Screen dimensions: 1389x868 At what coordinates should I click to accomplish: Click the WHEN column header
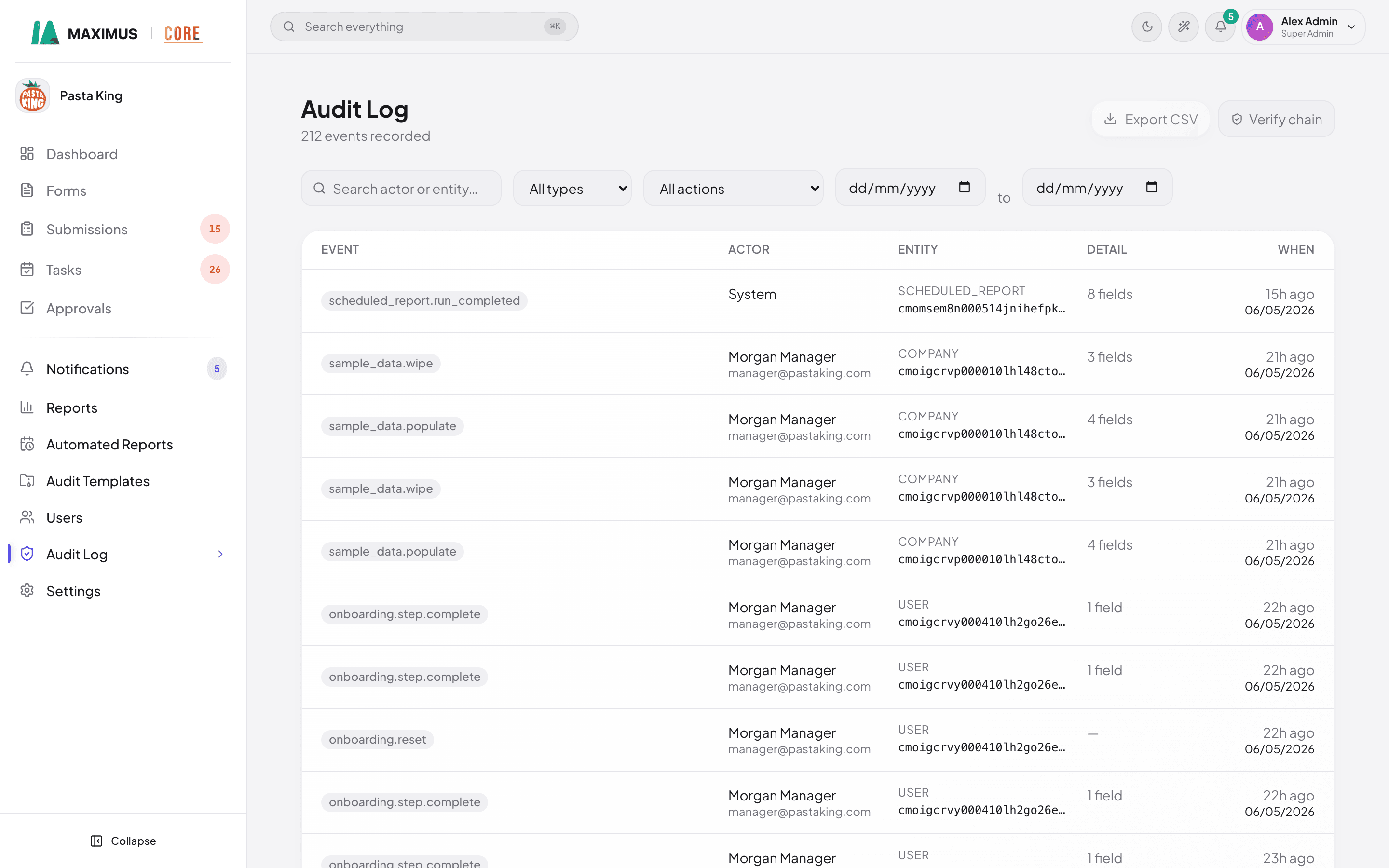click(1295, 250)
